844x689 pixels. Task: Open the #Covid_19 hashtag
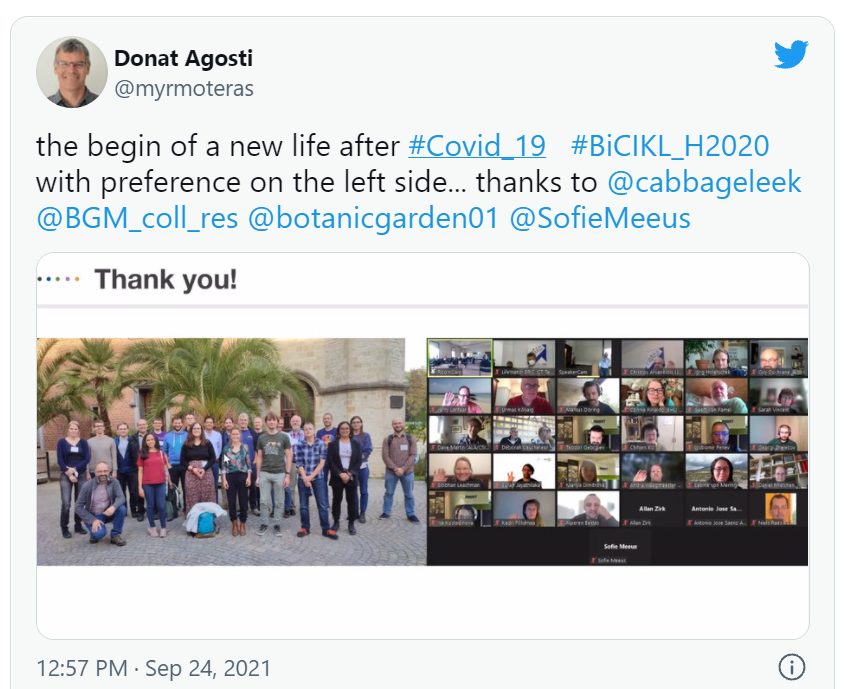pyautogui.click(x=477, y=146)
